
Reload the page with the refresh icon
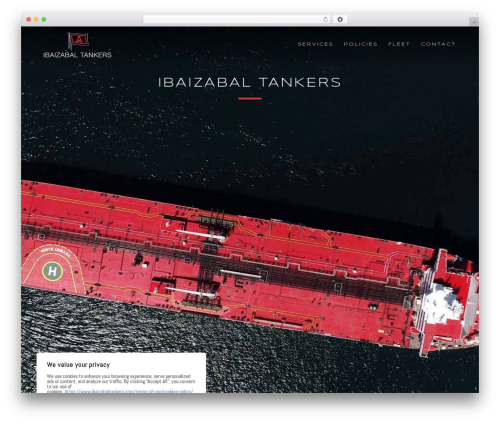click(x=325, y=19)
